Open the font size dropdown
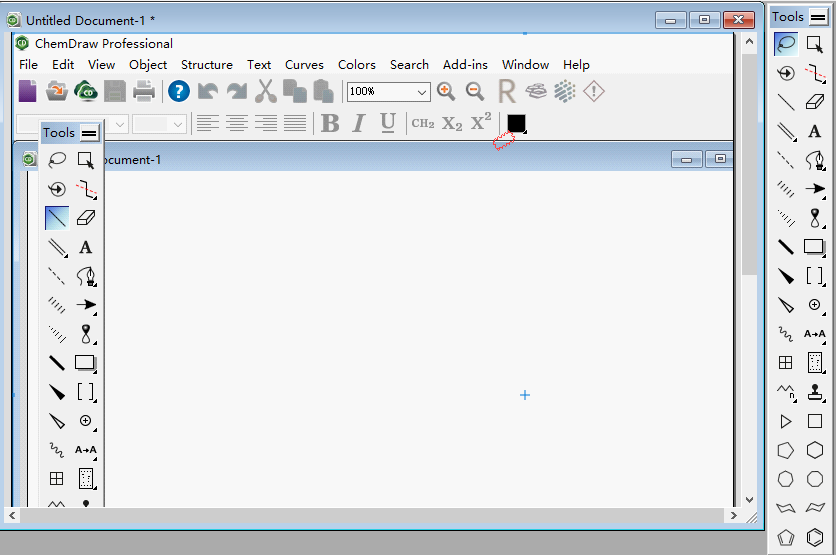The width and height of the screenshot is (836, 555). point(179,124)
